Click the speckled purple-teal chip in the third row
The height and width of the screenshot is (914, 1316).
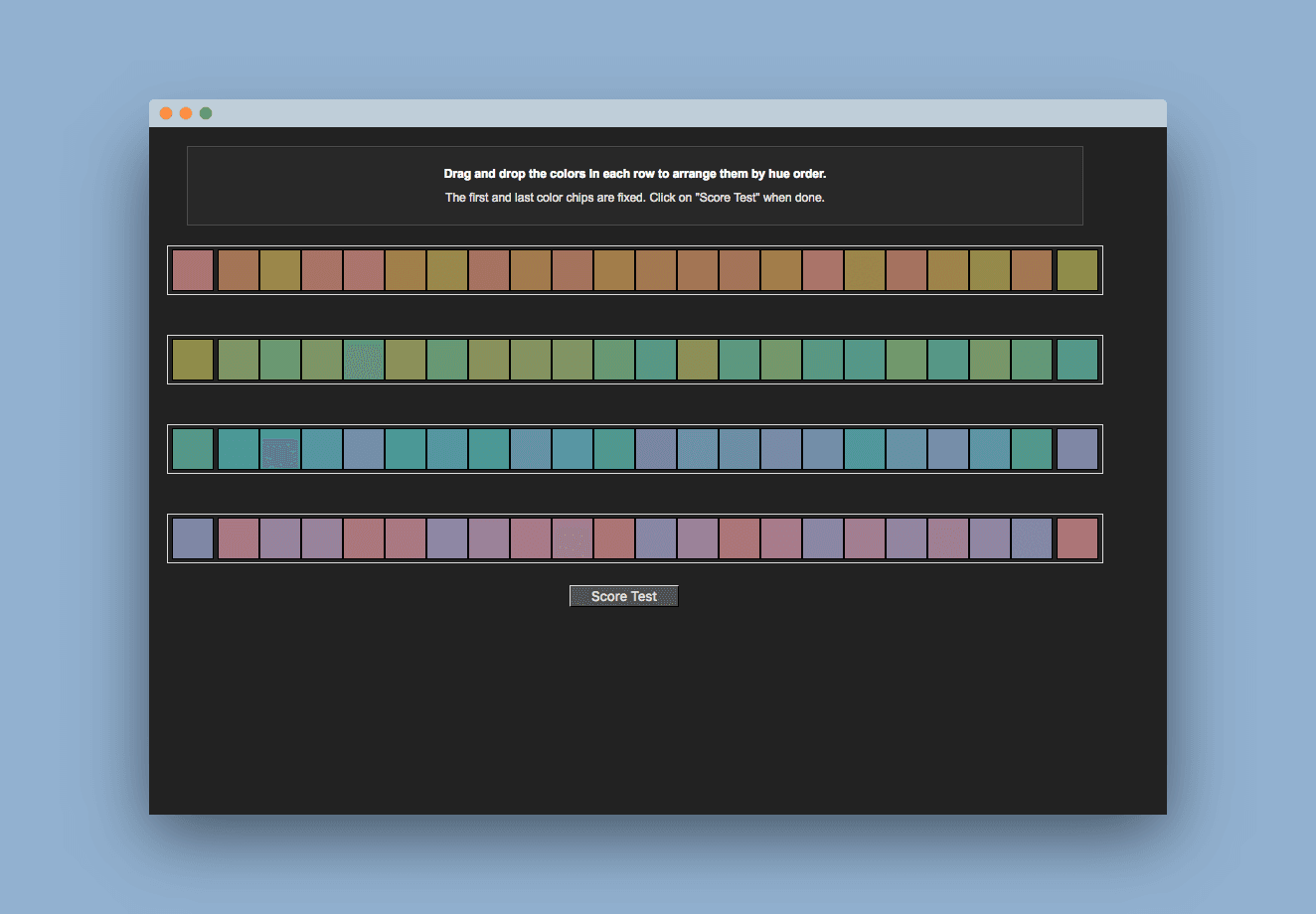(x=280, y=450)
